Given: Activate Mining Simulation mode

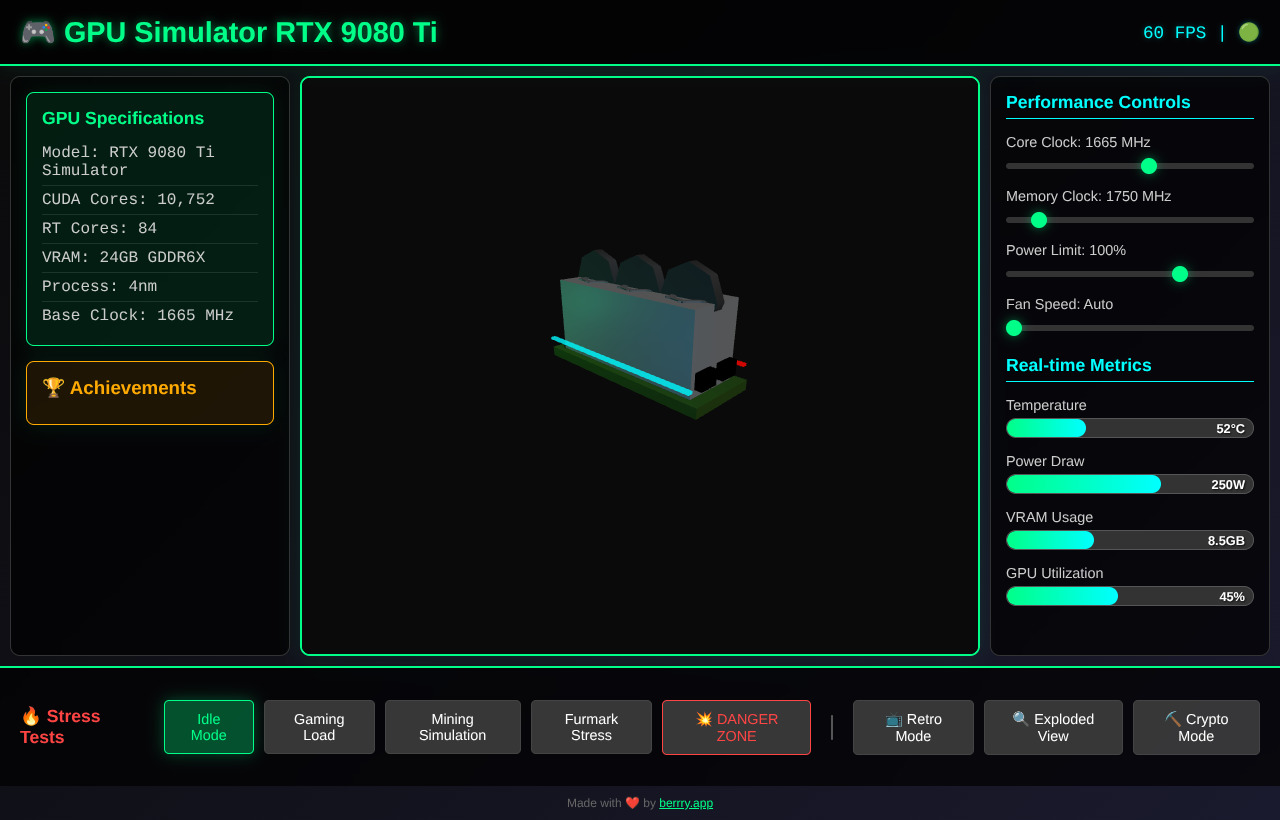Looking at the screenshot, I should (x=452, y=727).
